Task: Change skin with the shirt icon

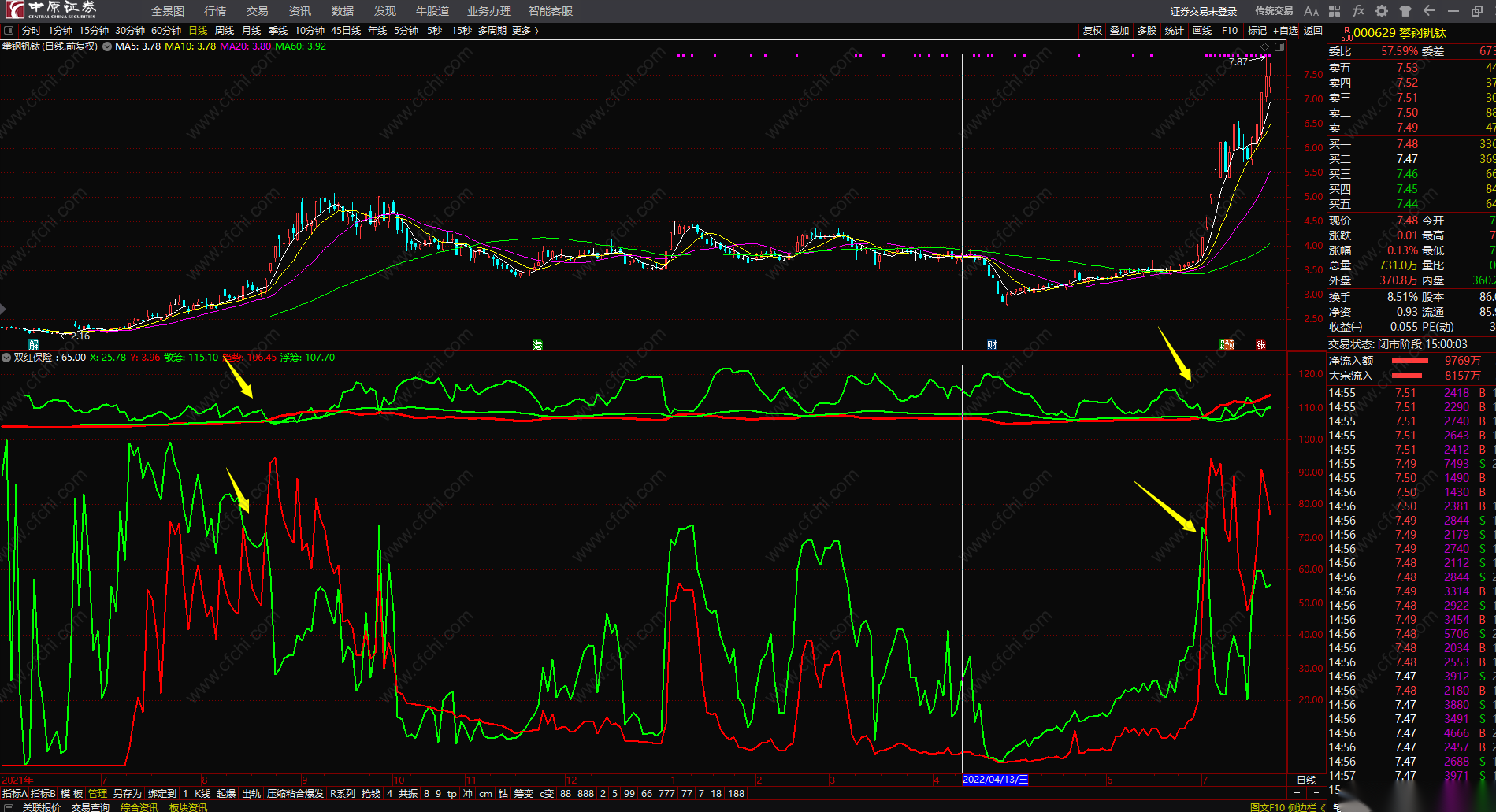Action: [1405, 11]
